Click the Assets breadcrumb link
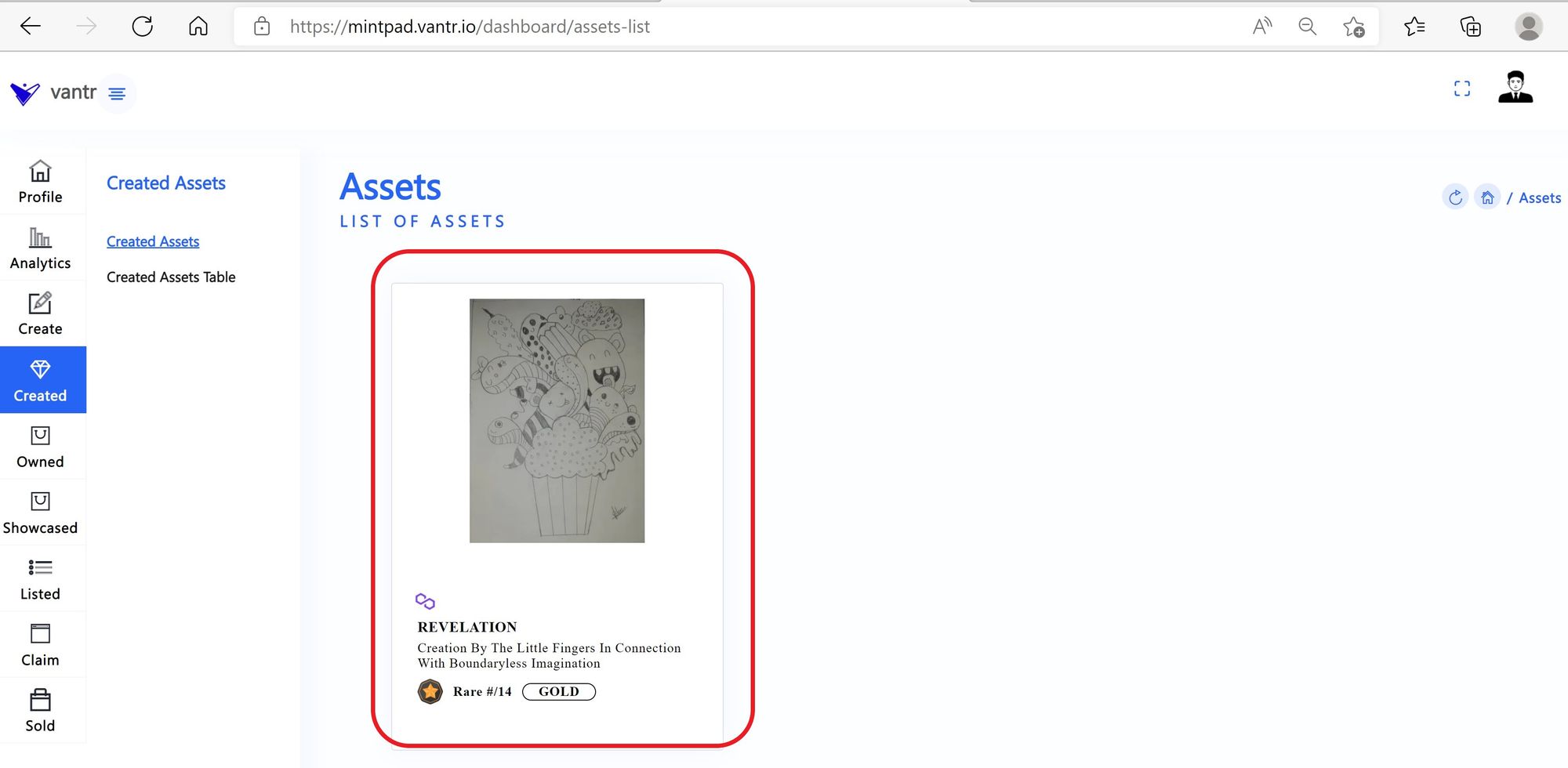The image size is (1568, 768). [1540, 197]
